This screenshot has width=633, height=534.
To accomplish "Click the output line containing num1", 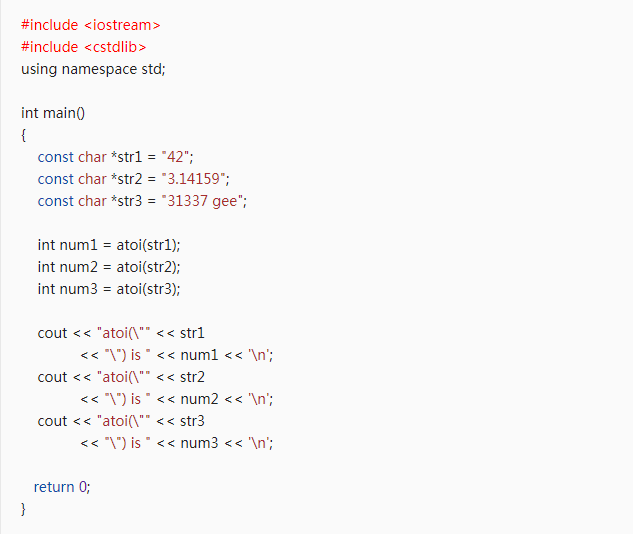I will [177, 355].
